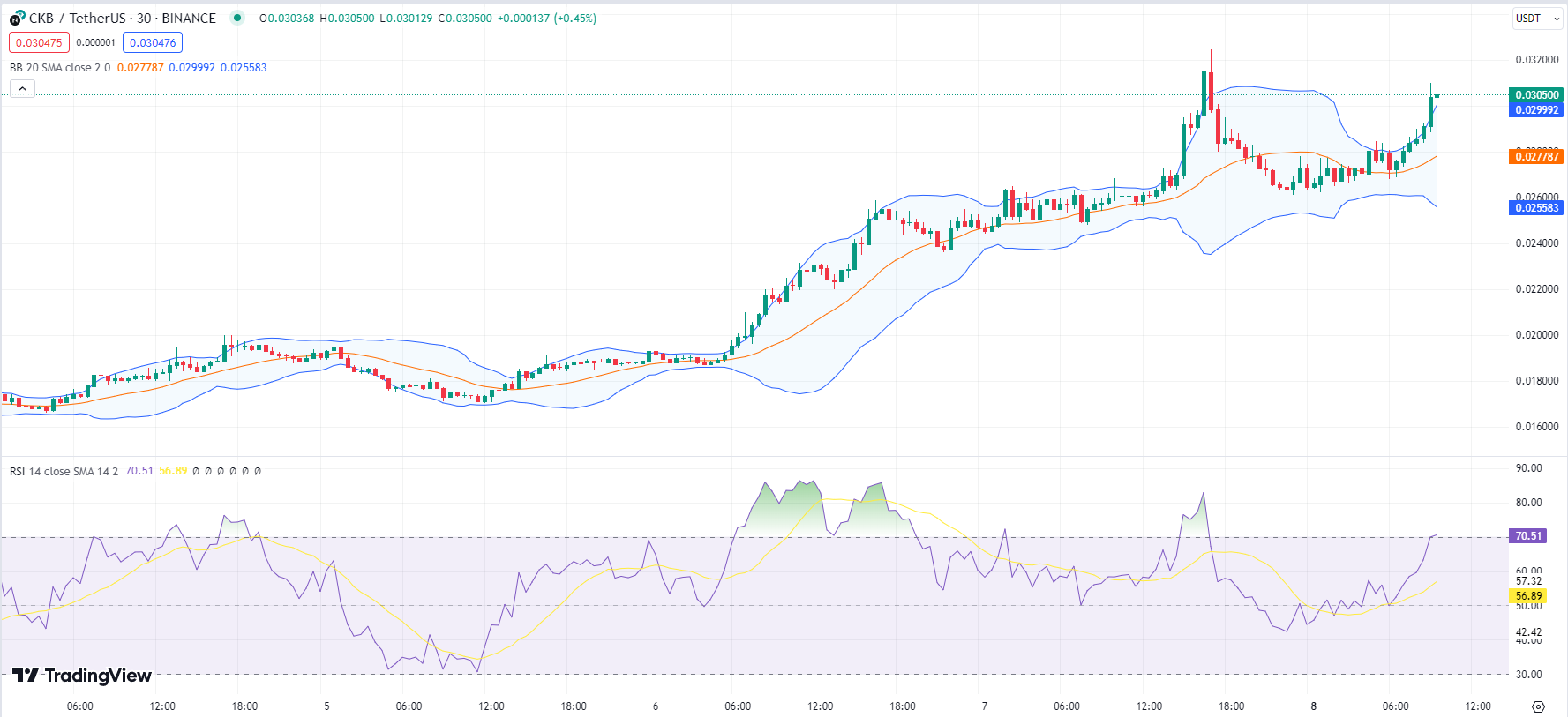
Task: Open the chart settings gear icon
Action: (x=1538, y=706)
